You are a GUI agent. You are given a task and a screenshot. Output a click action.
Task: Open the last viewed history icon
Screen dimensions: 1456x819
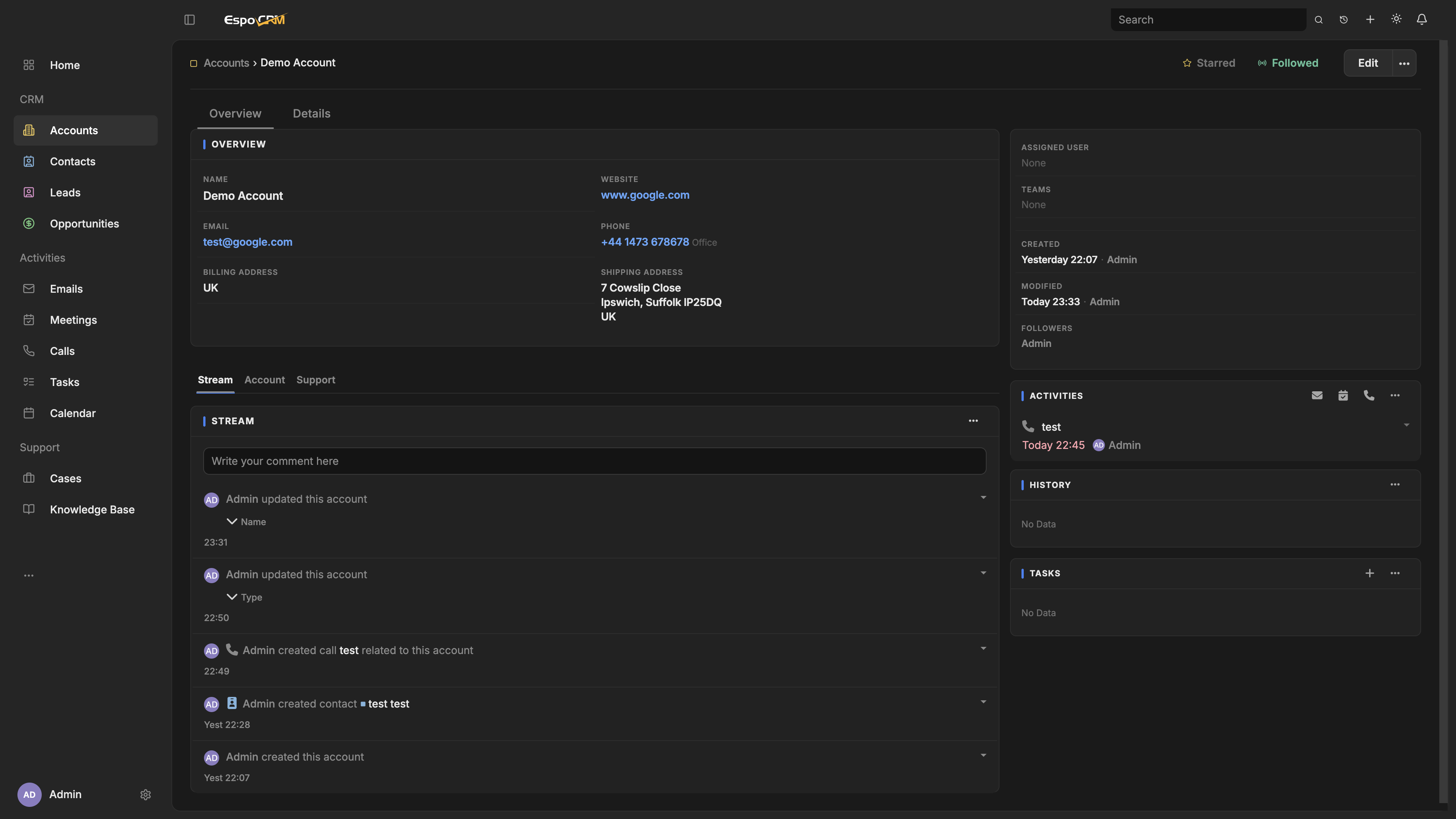1343,20
